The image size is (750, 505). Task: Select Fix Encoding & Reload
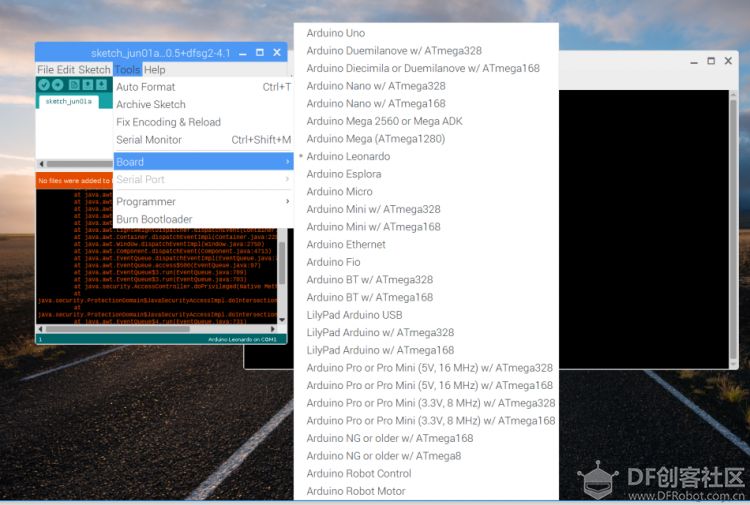pyautogui.click(x=203, y=122)
